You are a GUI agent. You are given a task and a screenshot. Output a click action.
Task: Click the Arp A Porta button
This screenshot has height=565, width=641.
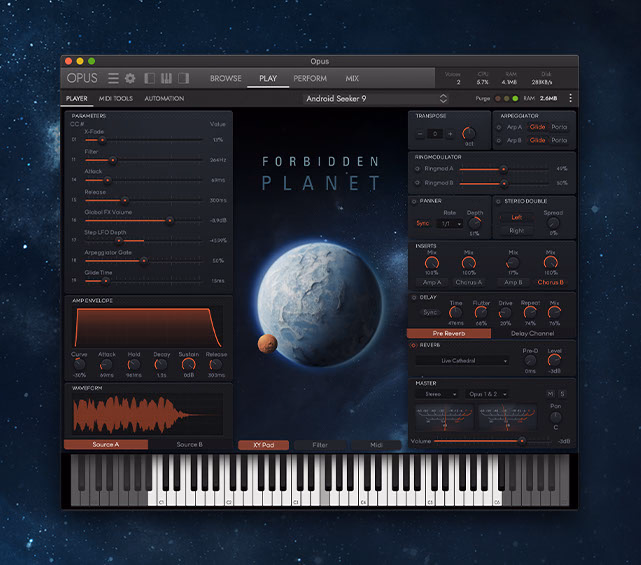tap(559, 127)
